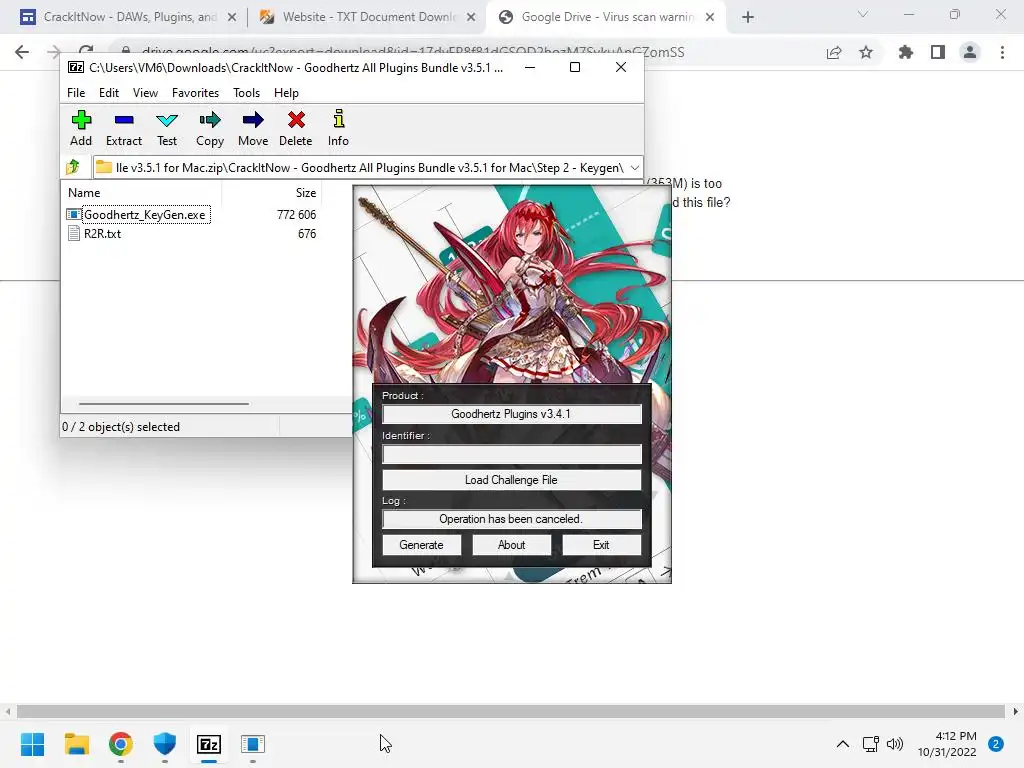The height and width of the screenshot is (768, 1024).
Task: Open the notification badge in taskbar
Action: 996,744
